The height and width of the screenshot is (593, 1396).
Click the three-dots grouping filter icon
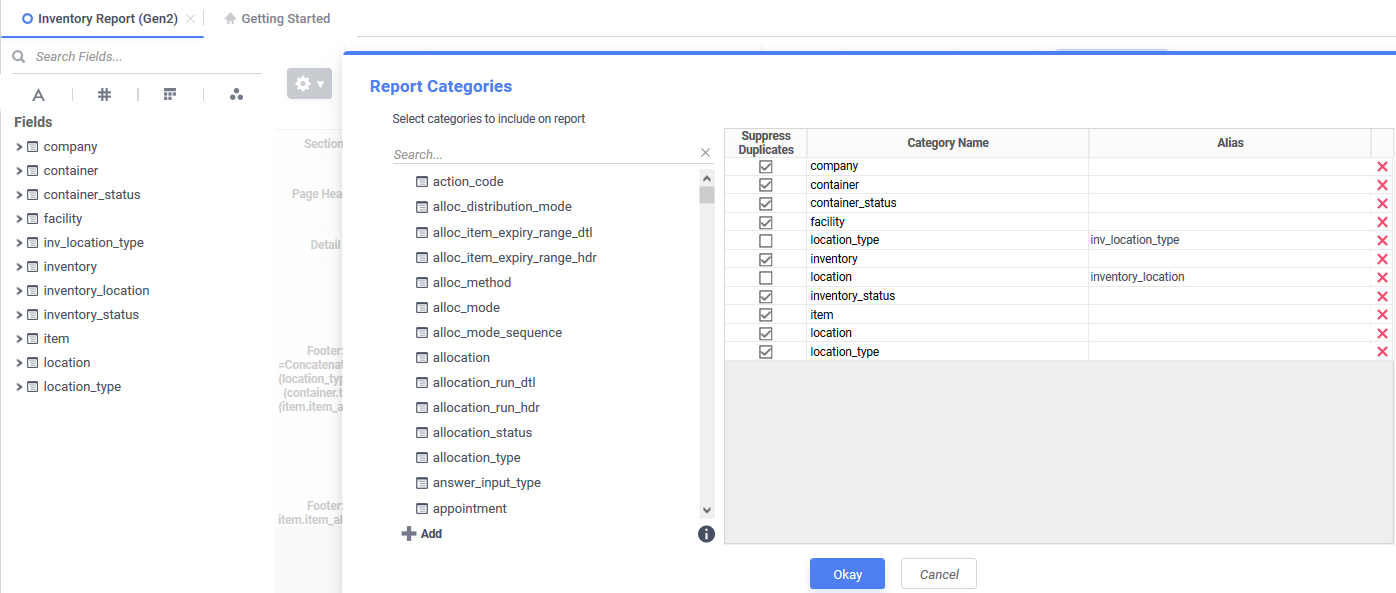[236, 95]
